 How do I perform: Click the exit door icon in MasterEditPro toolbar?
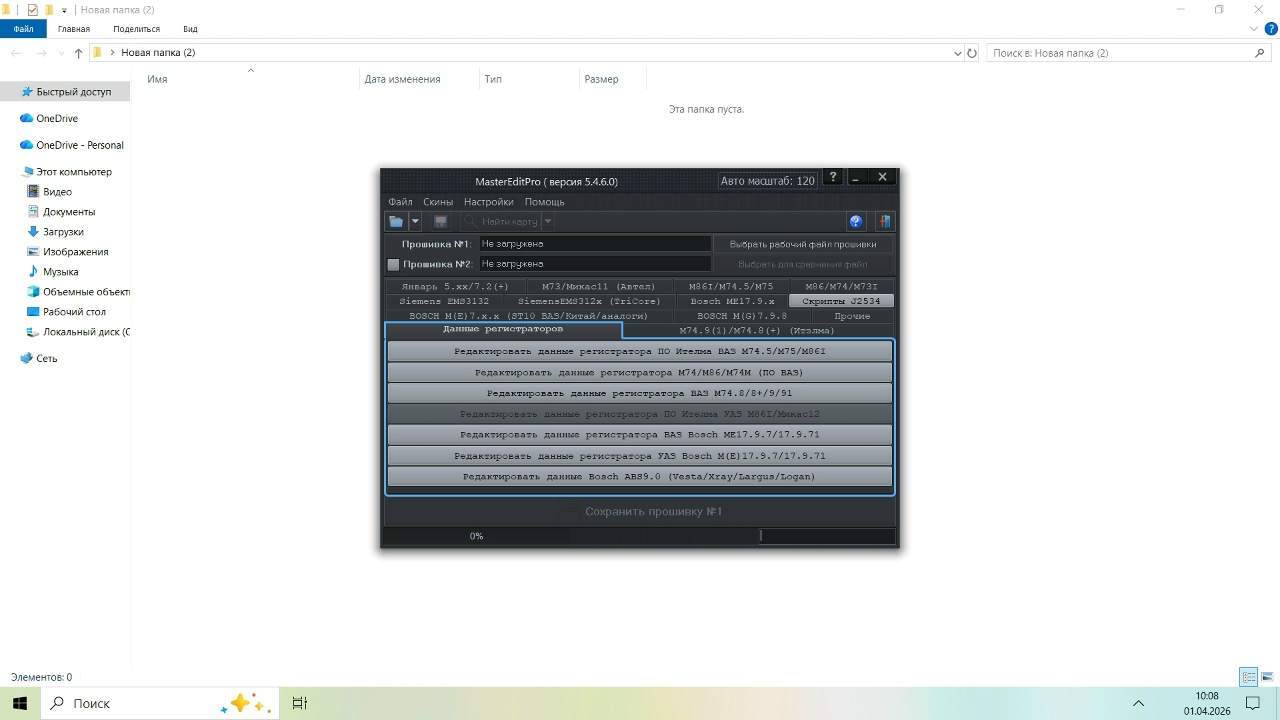click(x=884, y=222)
